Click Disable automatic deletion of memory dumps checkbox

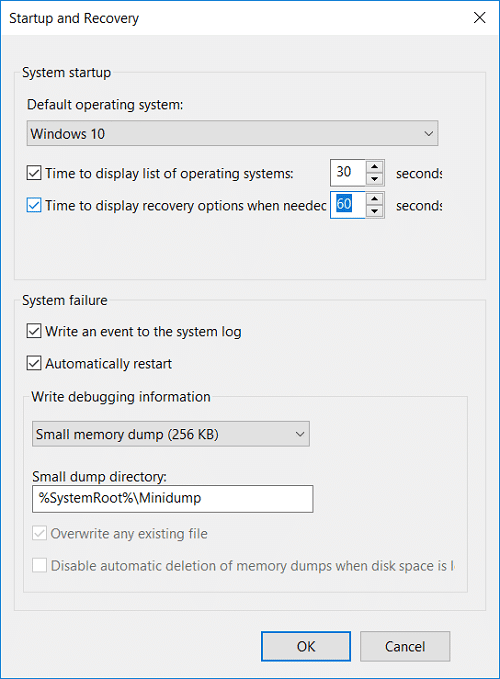pyautogui.click(x=39, y=565)
